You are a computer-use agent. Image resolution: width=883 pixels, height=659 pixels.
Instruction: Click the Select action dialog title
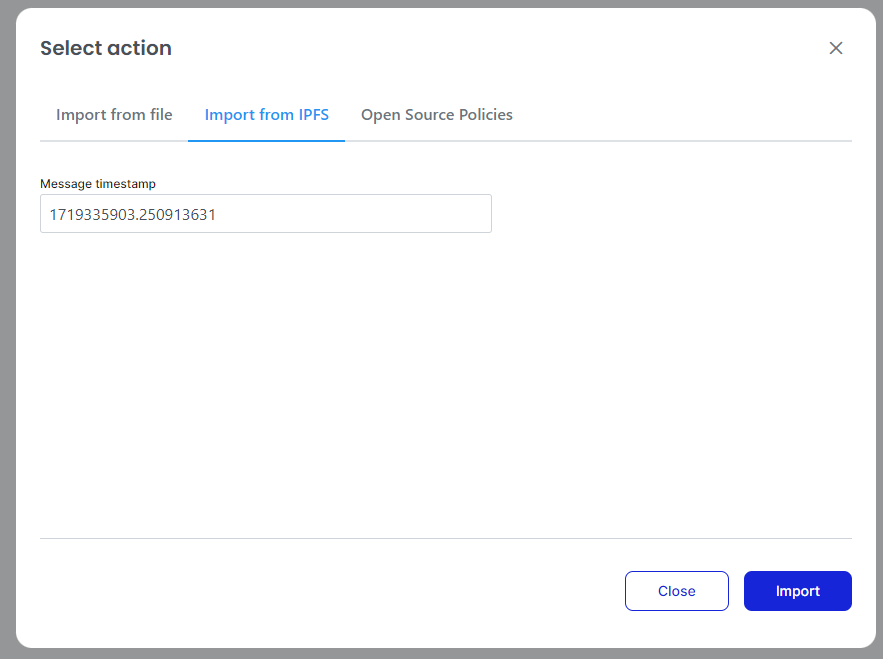[106, 48]
